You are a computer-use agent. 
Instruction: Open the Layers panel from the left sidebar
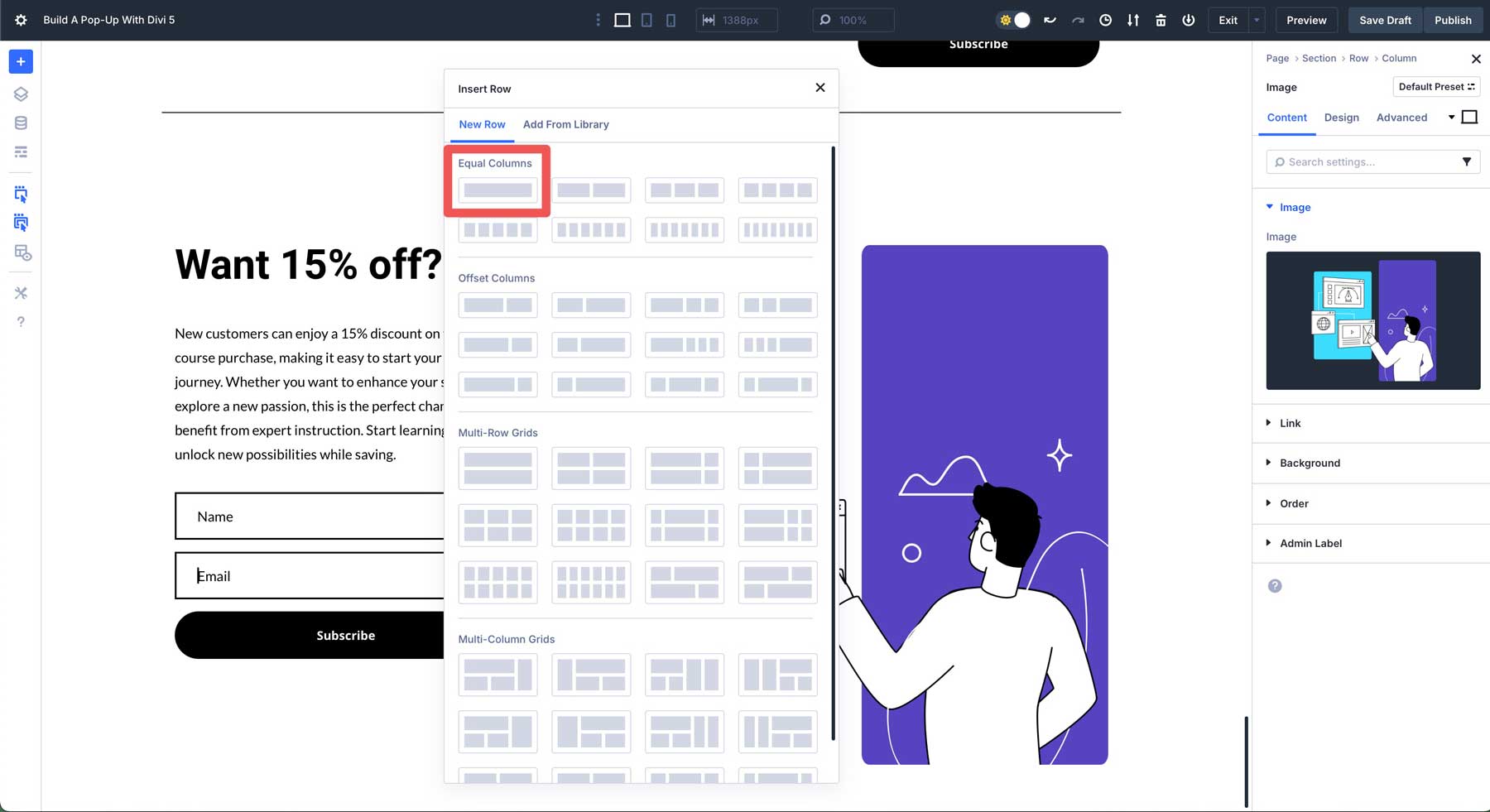(x=21, y=94)
